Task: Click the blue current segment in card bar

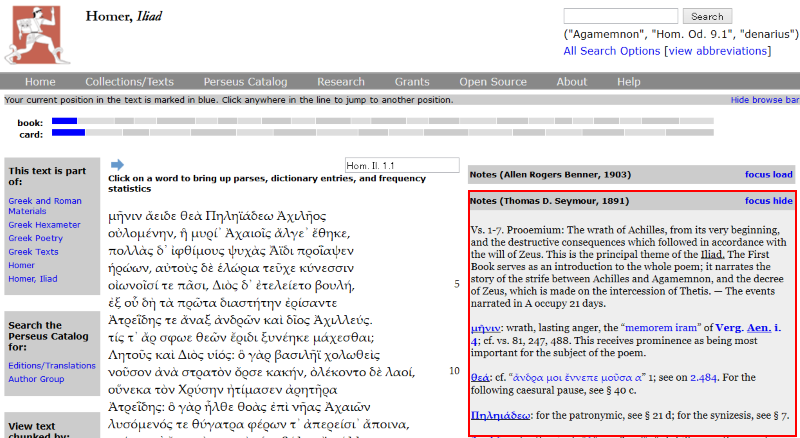Action: pos(68,133)
